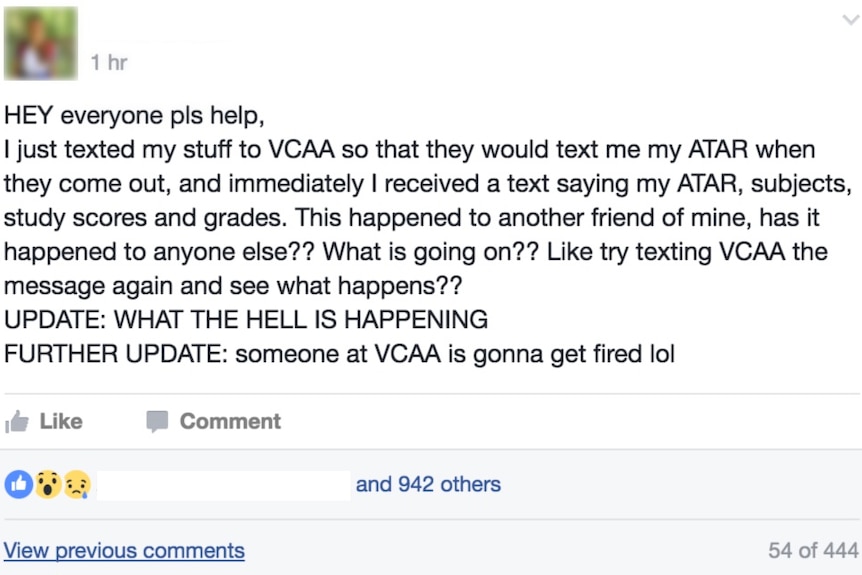862x575 pixels.
Task: Click the "message again and see" line
Action: (233, 285)
